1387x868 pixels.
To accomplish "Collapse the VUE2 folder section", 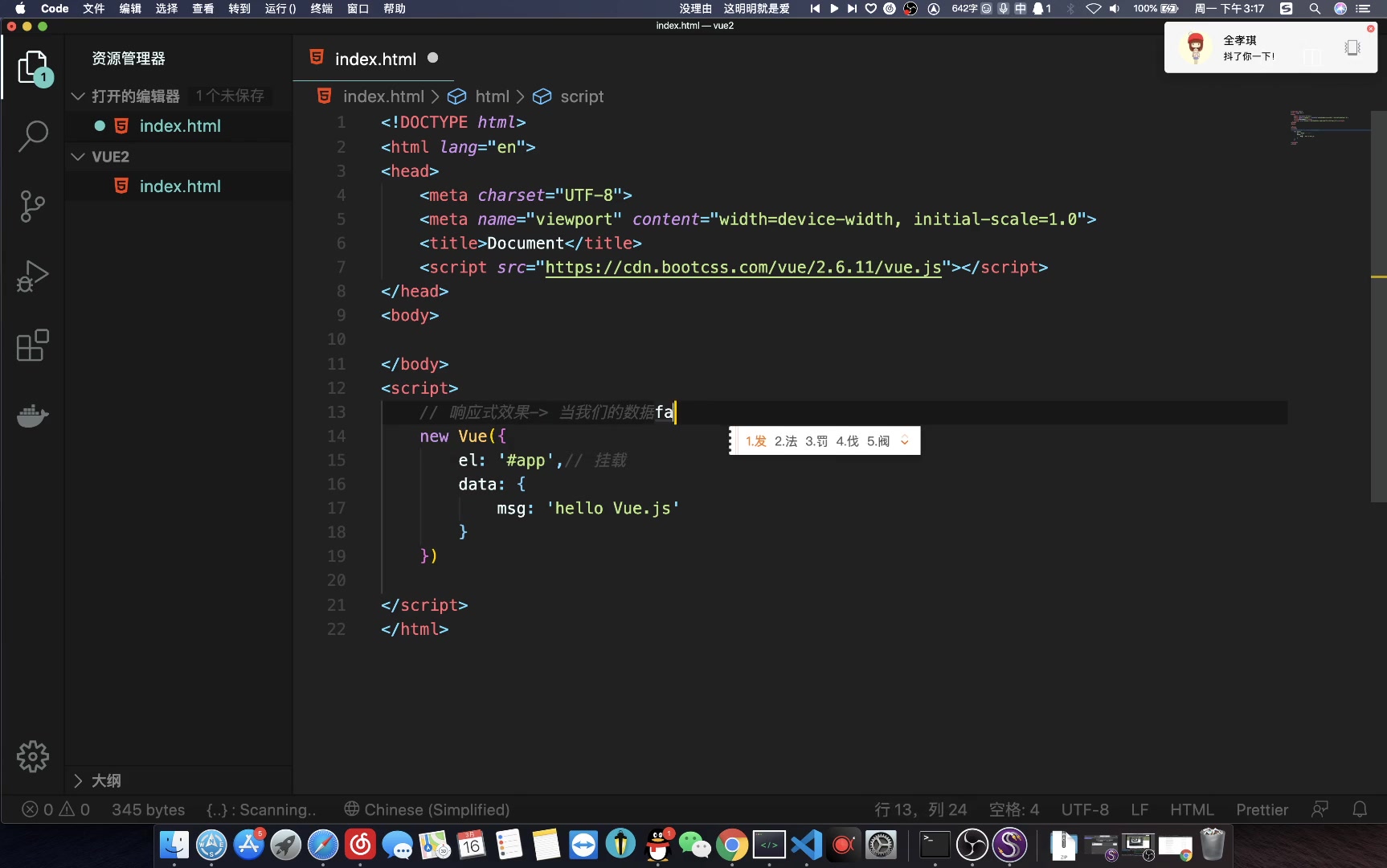I will coord(78,156).
